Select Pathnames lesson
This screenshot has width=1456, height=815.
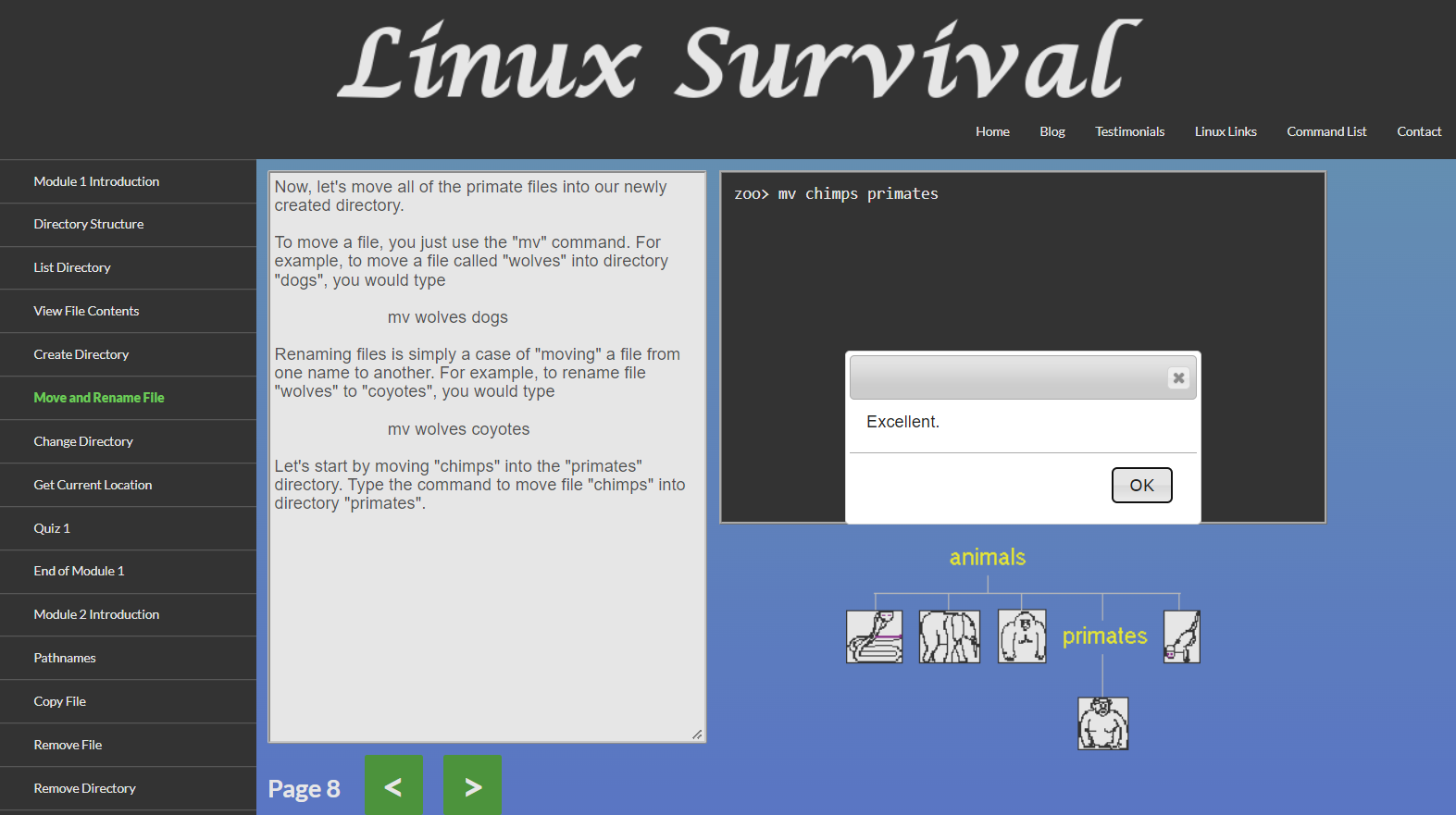128,658
